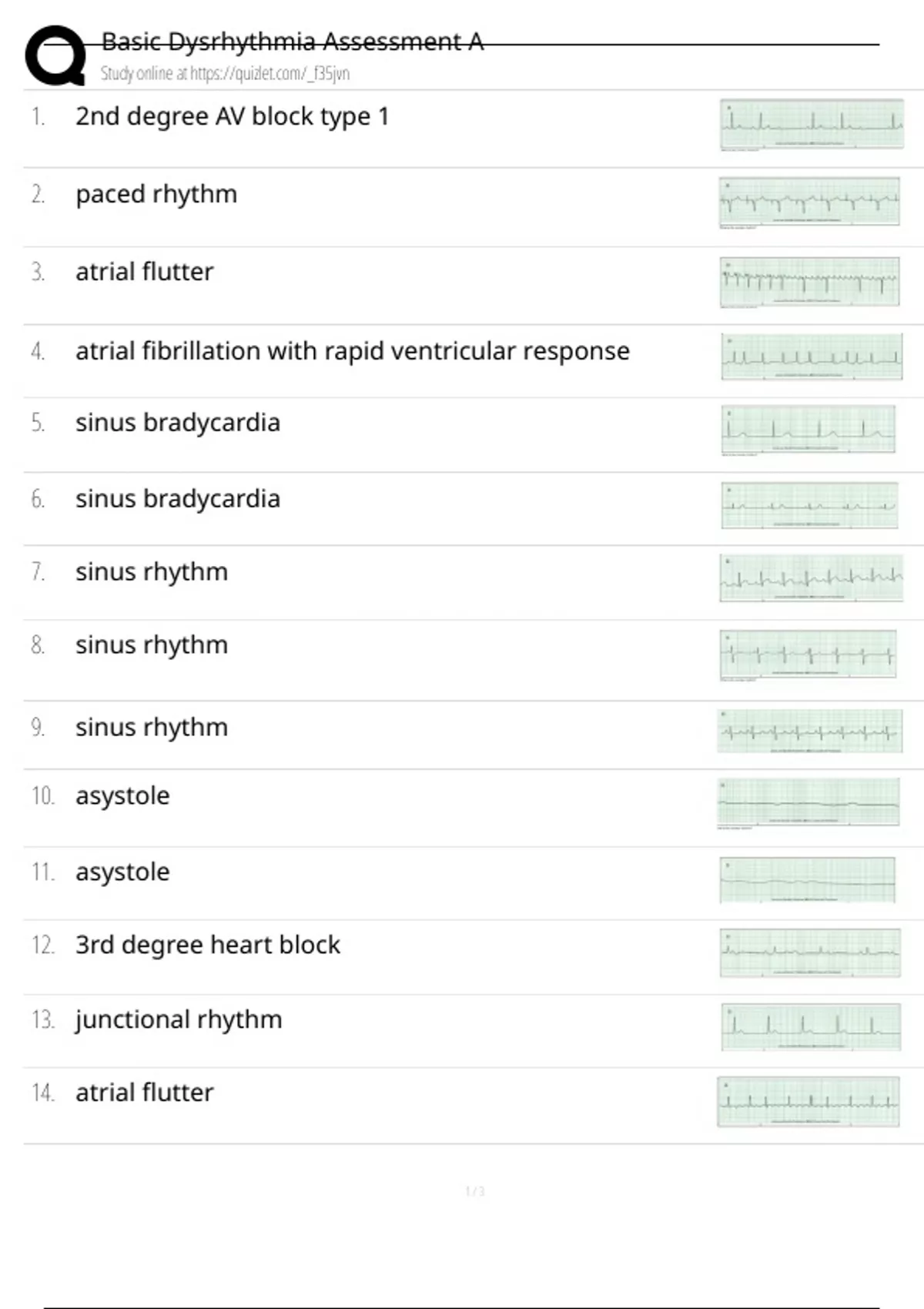Open the 3rd degree heart block ECG strip
Image resolution: width=924 pixels, height=1309 pixels.
pyautogui.click(x=810, y=952)
